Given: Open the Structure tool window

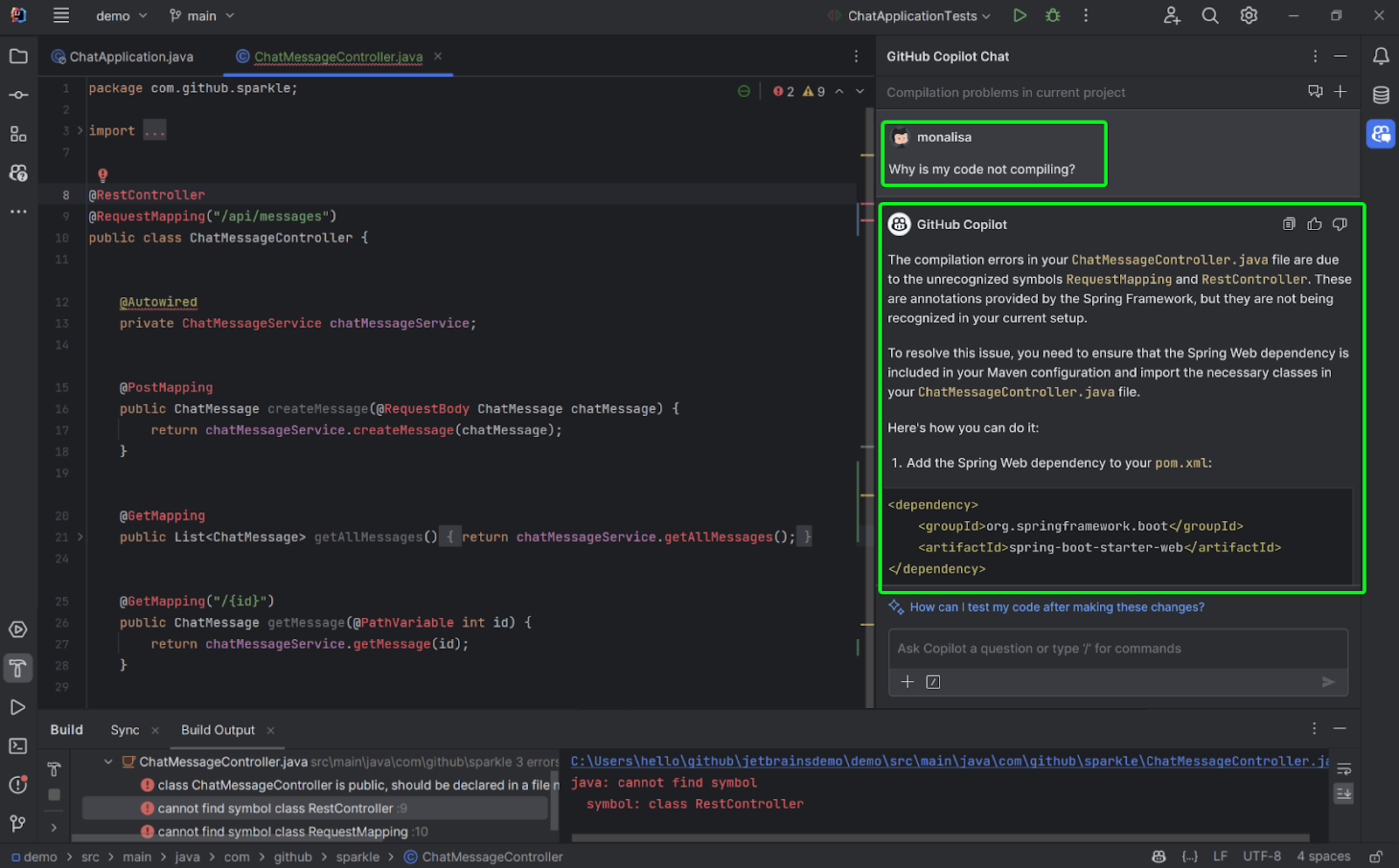Looking at the screenshot, I should point(18,134).
